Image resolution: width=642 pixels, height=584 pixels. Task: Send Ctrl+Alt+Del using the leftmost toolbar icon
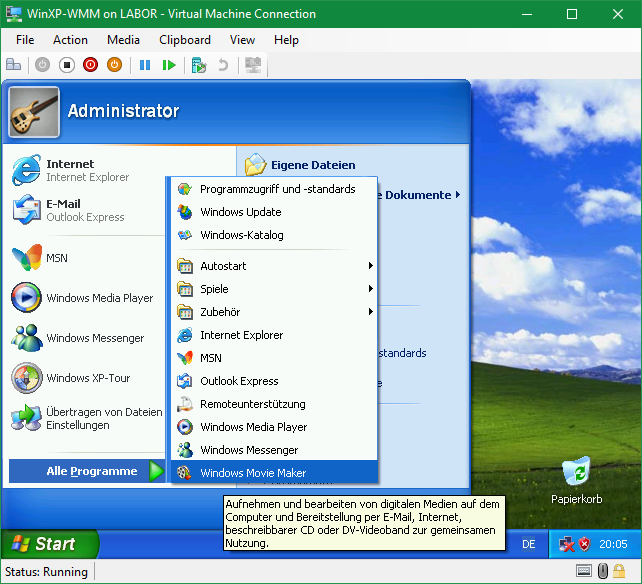[14, 65]
